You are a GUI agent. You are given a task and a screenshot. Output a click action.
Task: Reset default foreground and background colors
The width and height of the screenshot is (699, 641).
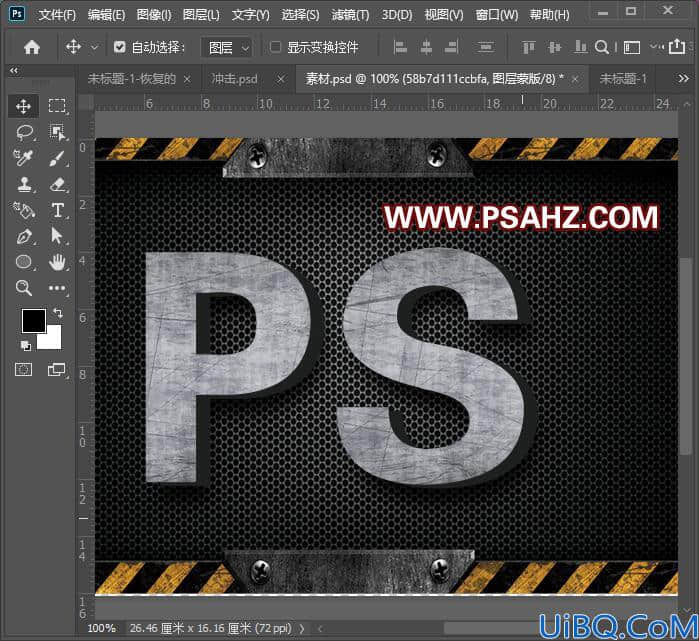click(x=26, y=345)
